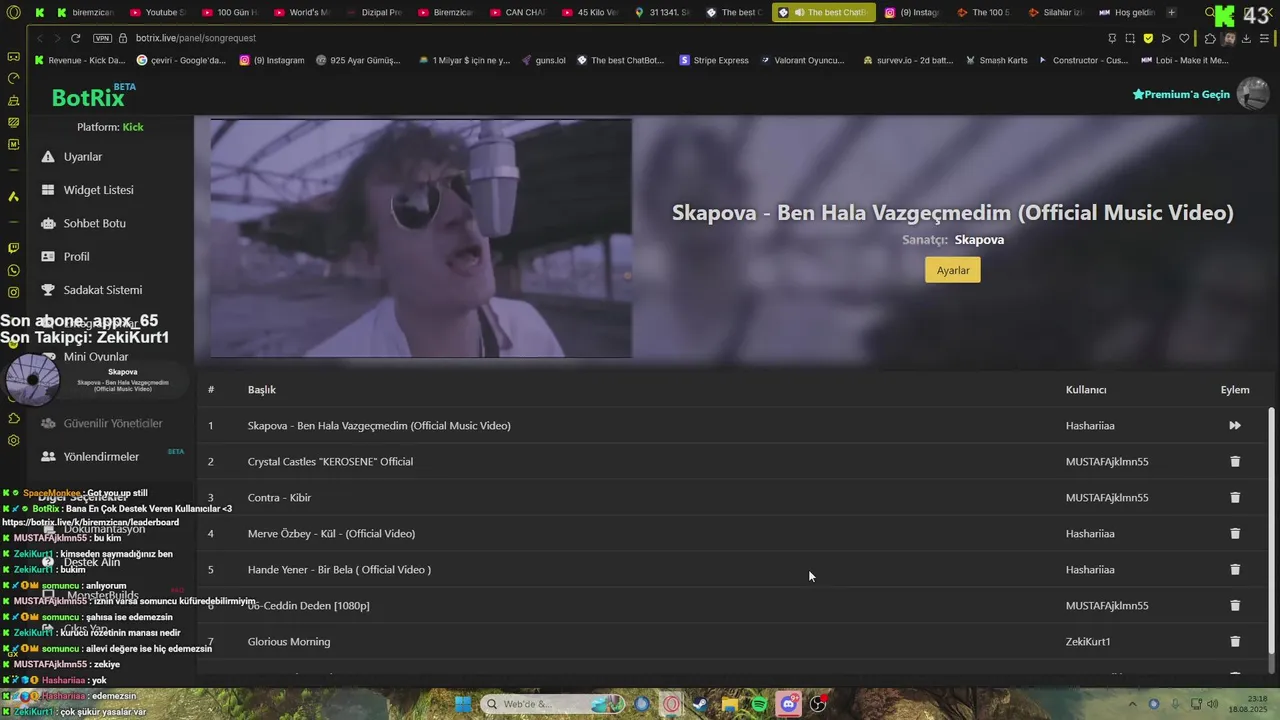This screenshot has width=1280, height=720.
Task: Play the Skapova music video thumbnail
Action: [x=421, y=238]
